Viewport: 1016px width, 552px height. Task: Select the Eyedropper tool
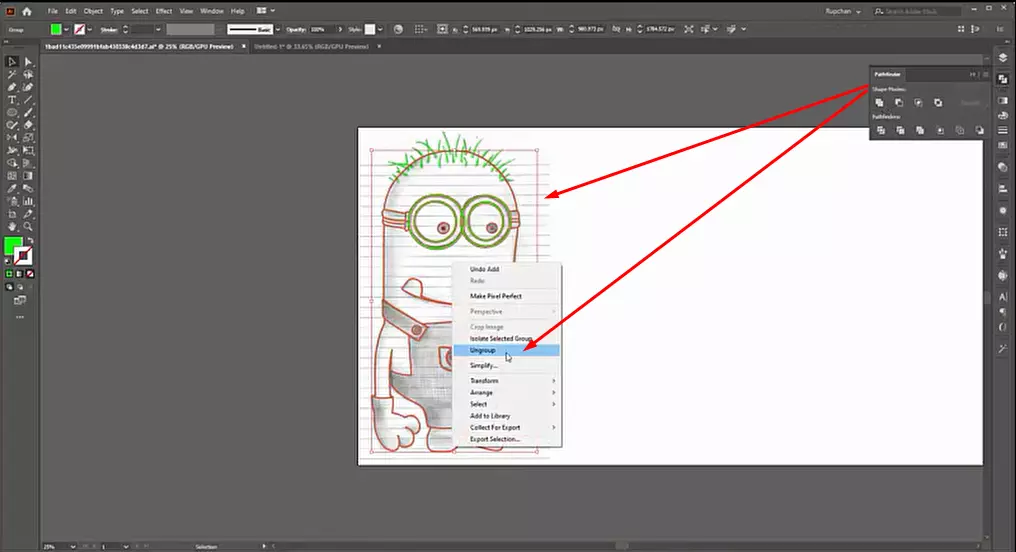click(12, 189)
